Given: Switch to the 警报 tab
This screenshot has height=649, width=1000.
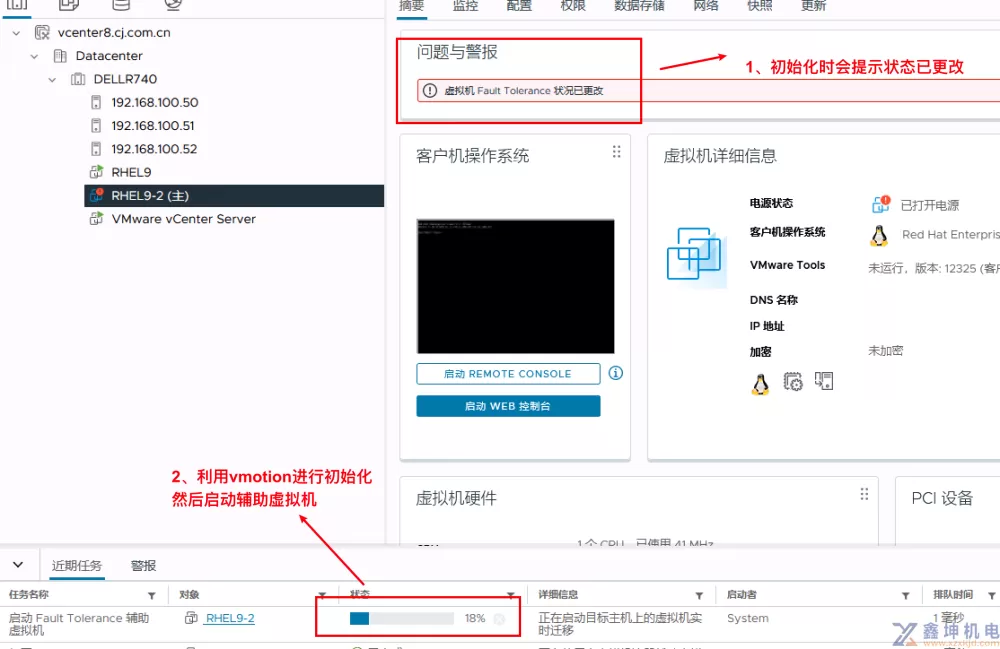Looking at the screenshot, I should [x=143, y=565].
